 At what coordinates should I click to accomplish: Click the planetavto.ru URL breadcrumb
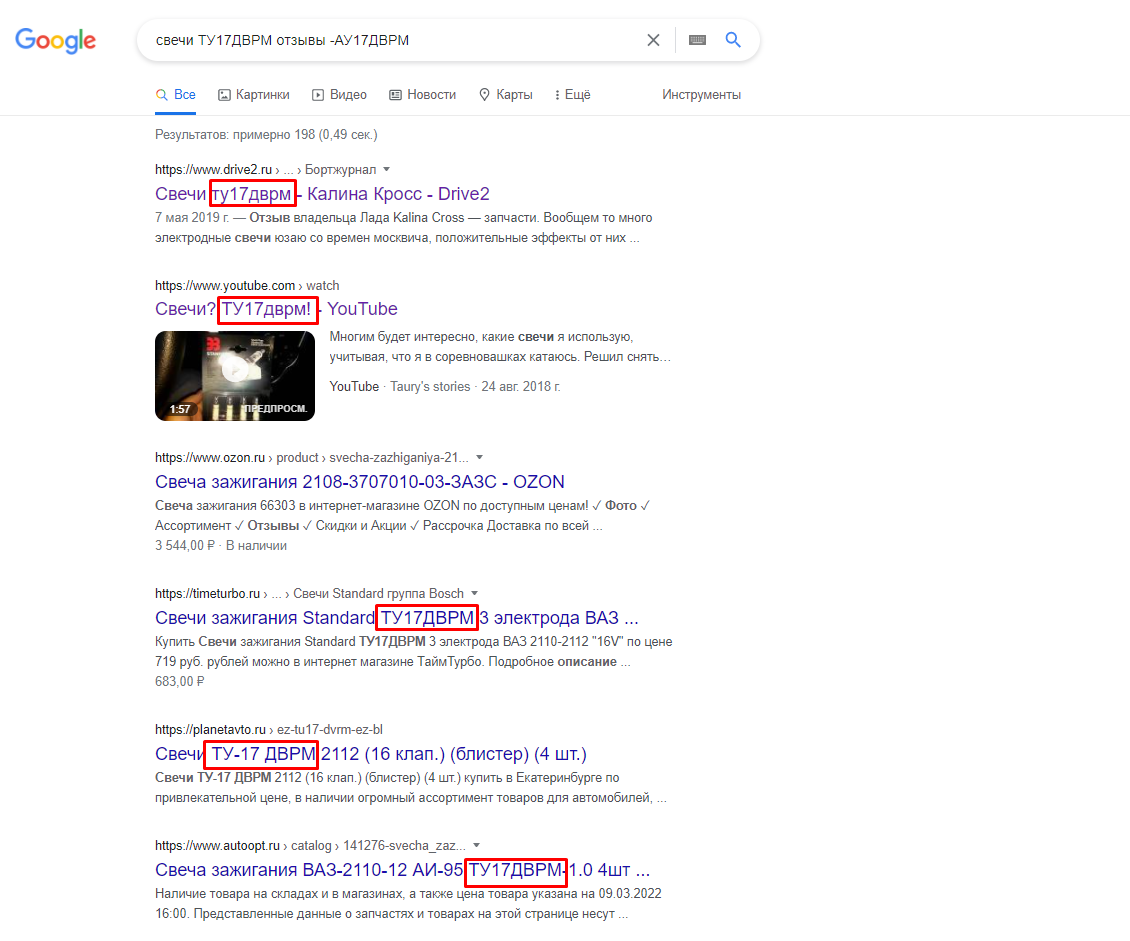269,730
